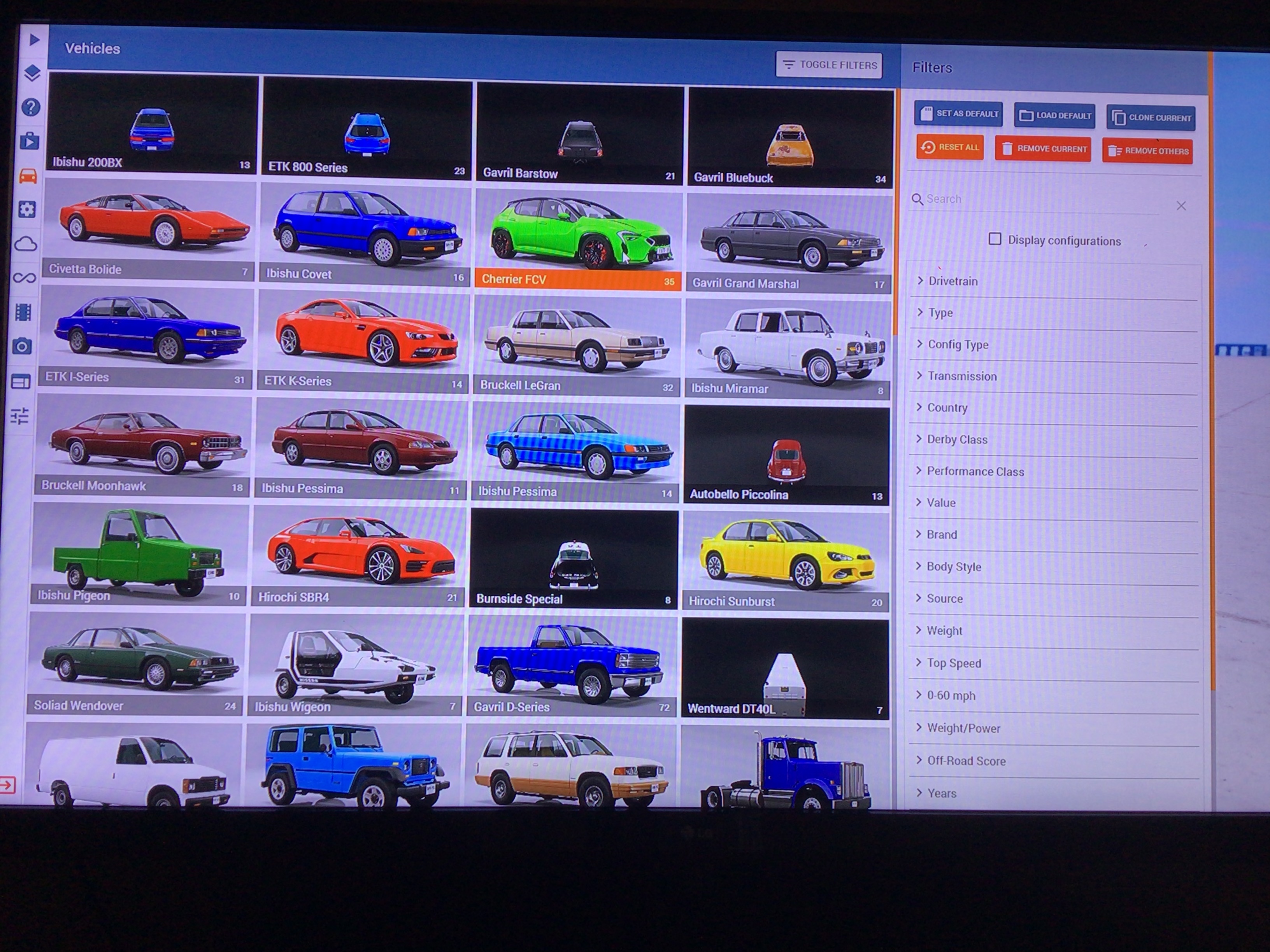Open the options sliders icon
Screen dimensions: 1270x952
20,415
